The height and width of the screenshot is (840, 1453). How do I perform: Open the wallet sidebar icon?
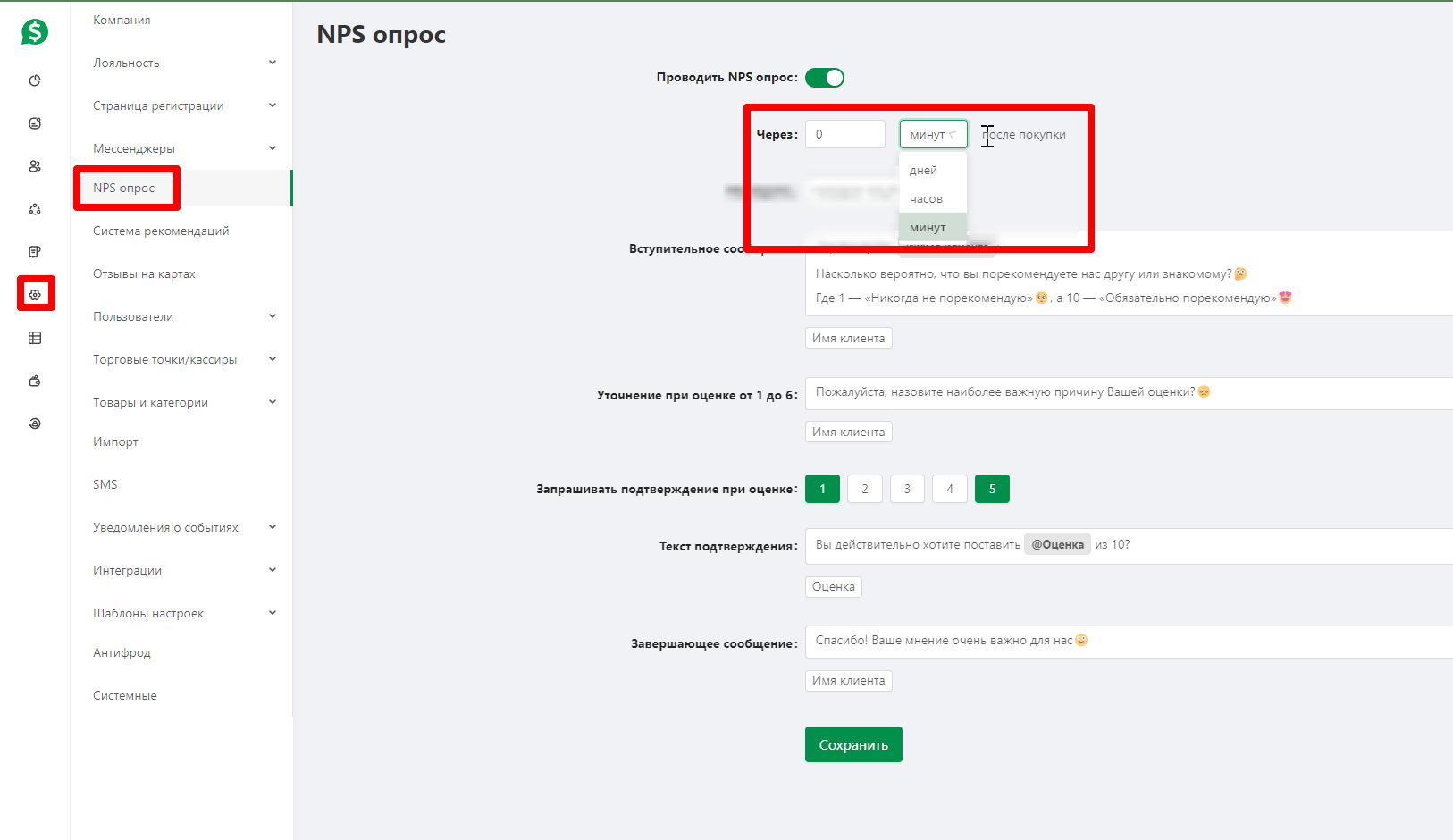35,381
